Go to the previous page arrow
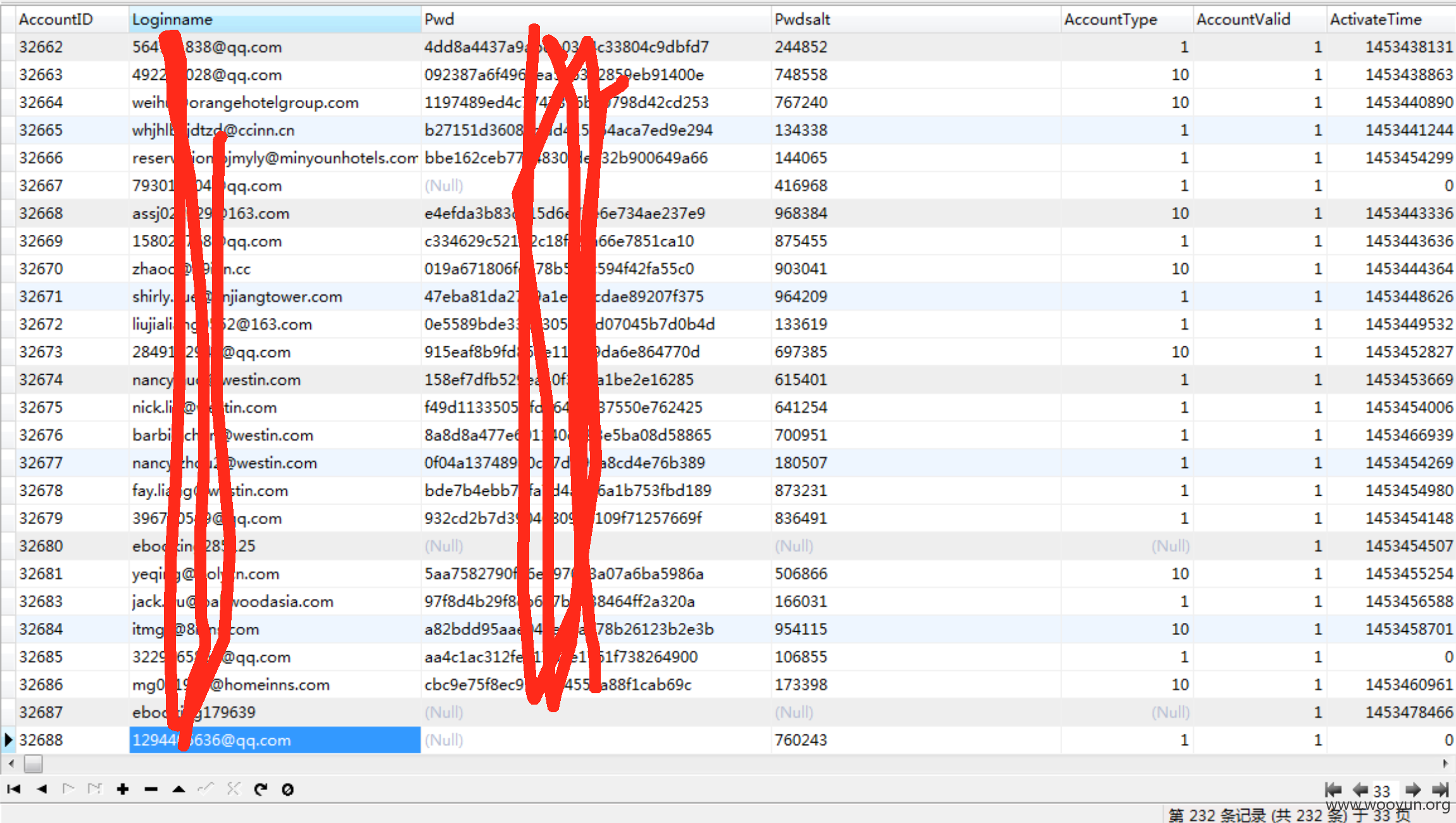The image size is (1456, 823). (1360, 789)
